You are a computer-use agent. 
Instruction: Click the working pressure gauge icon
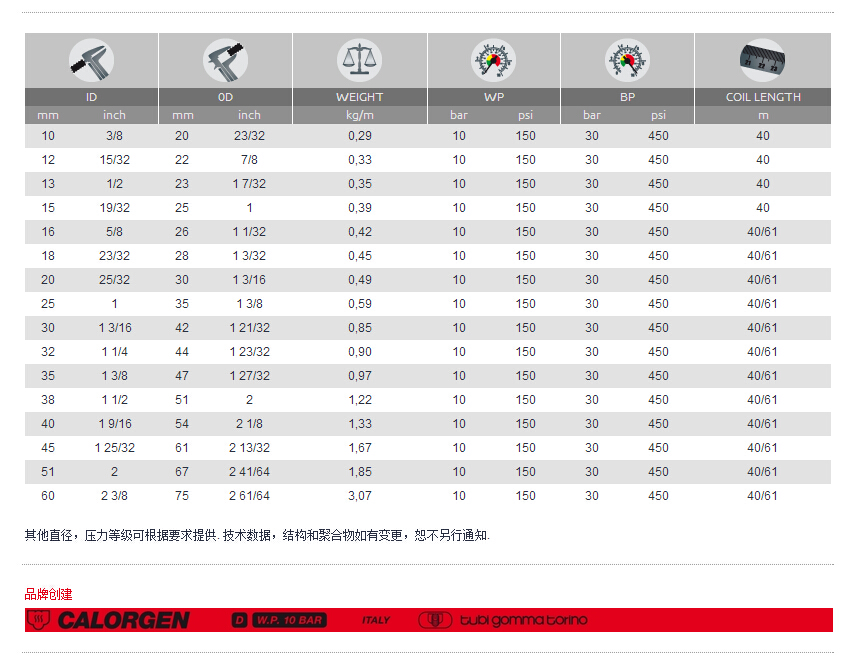tap(493, 61)
